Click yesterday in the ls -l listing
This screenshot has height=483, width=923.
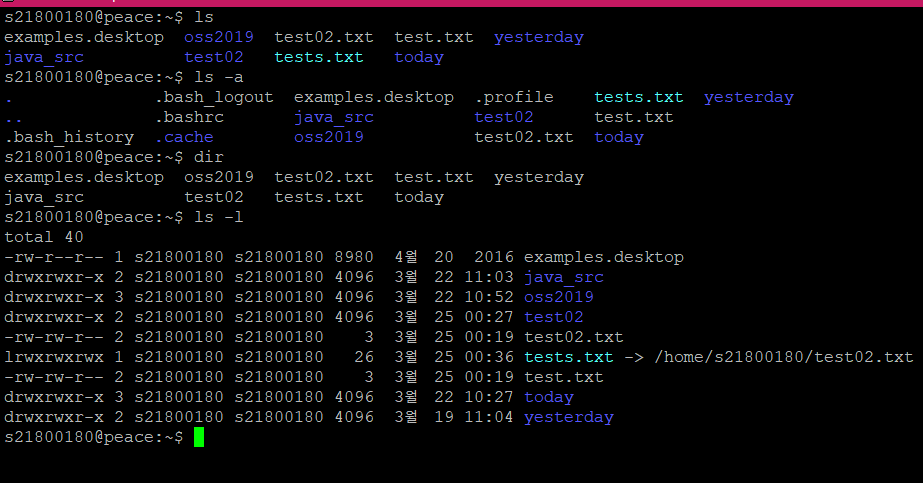tap(569, 417)
